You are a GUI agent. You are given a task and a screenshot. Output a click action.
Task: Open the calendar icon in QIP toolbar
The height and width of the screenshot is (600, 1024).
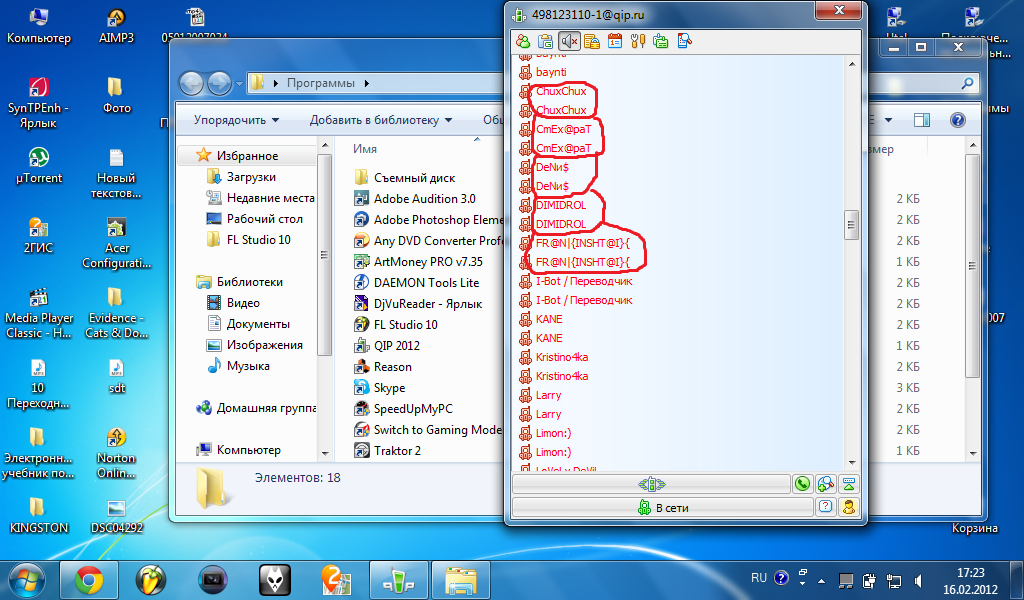615,42
